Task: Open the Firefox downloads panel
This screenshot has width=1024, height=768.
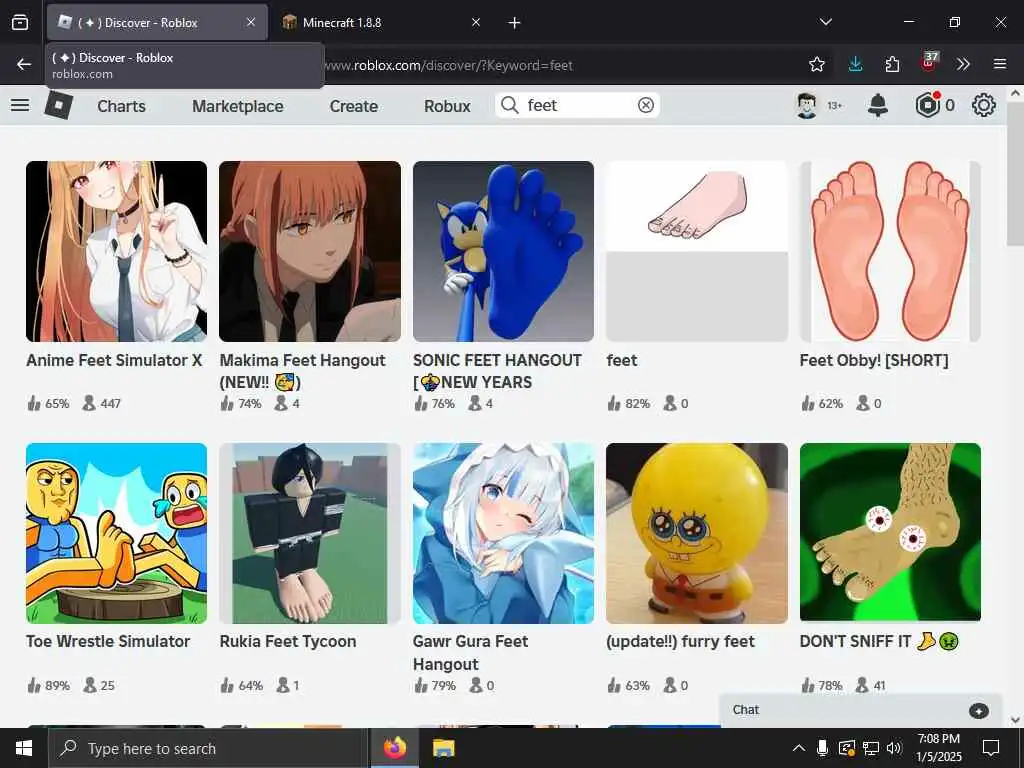Action: click(x=856, y=64)
